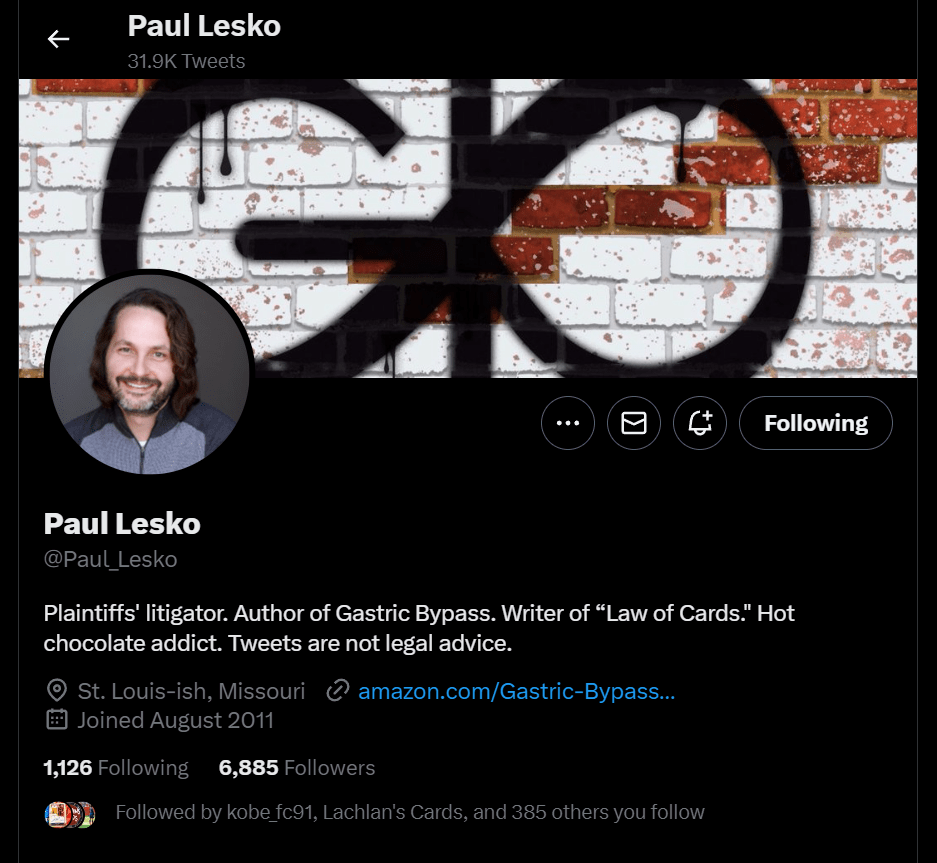
Task: Click the Joined August 2011 text
Action: click(x=175, y=720)
